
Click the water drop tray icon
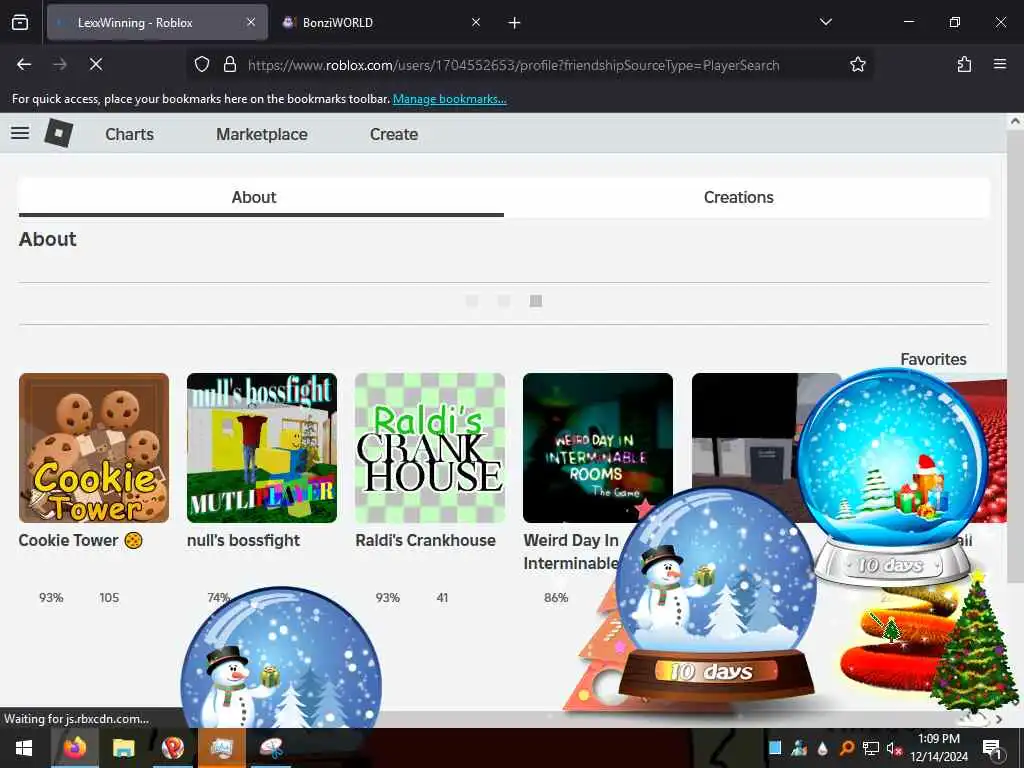click(822, 748)
